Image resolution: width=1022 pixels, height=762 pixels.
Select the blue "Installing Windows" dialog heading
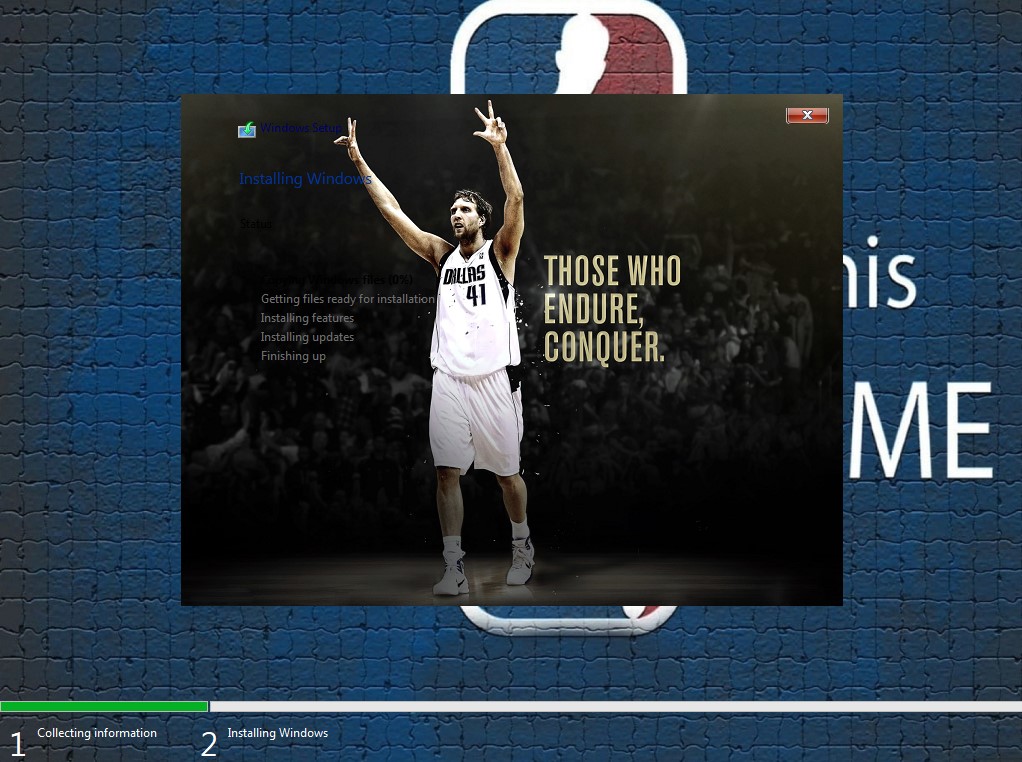point(305,179)
